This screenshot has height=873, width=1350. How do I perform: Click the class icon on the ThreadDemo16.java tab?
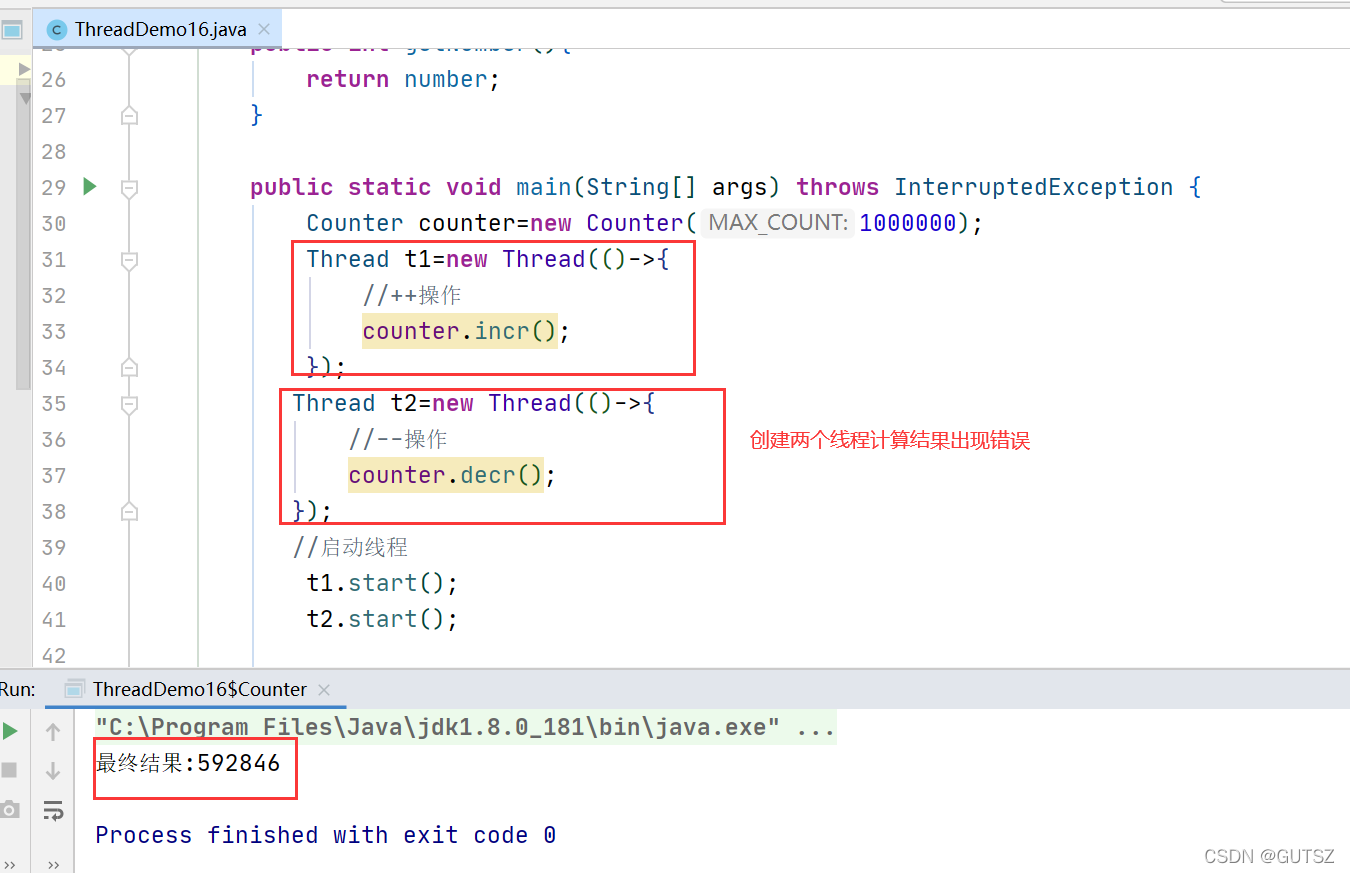coord(57,29)
